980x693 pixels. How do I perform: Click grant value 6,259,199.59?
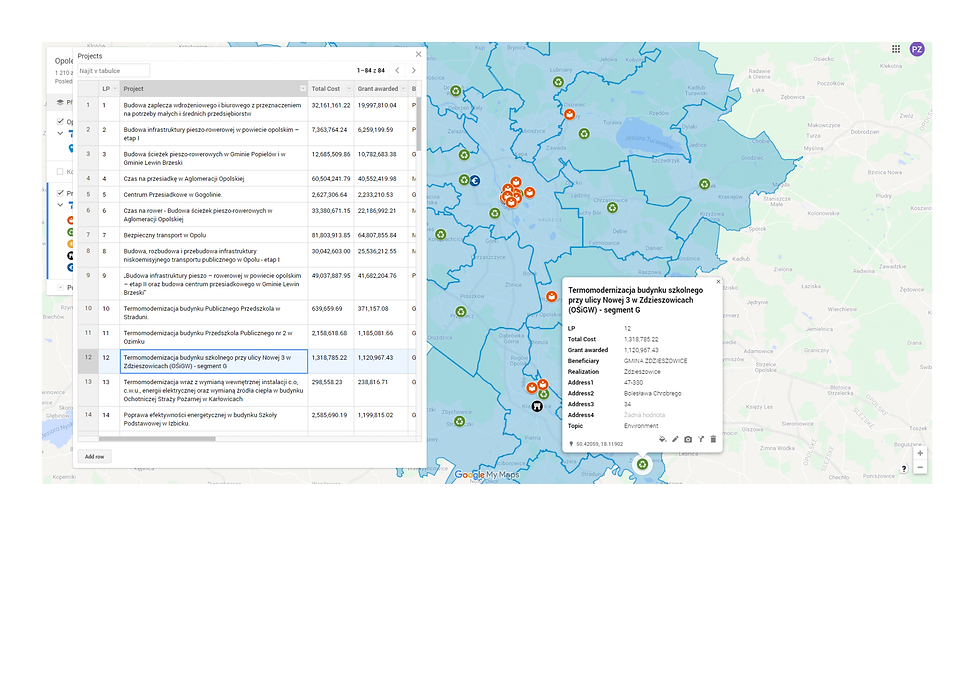coord(376,130)
